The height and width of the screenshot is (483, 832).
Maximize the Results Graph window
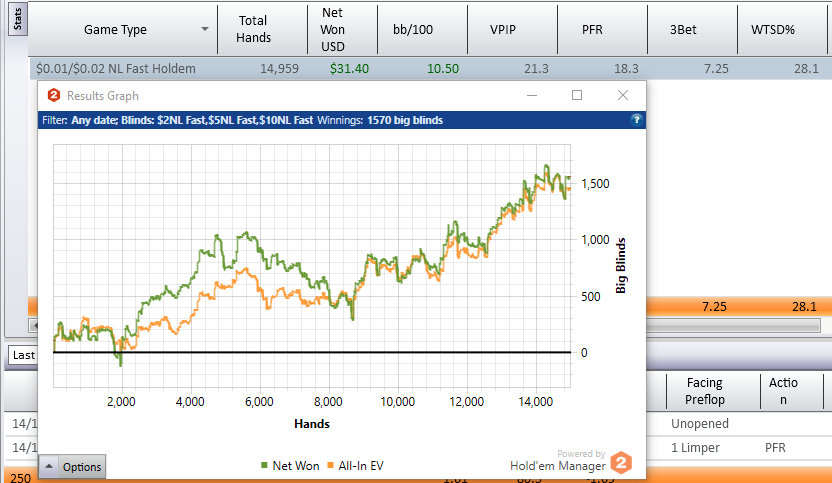(577, 96)
